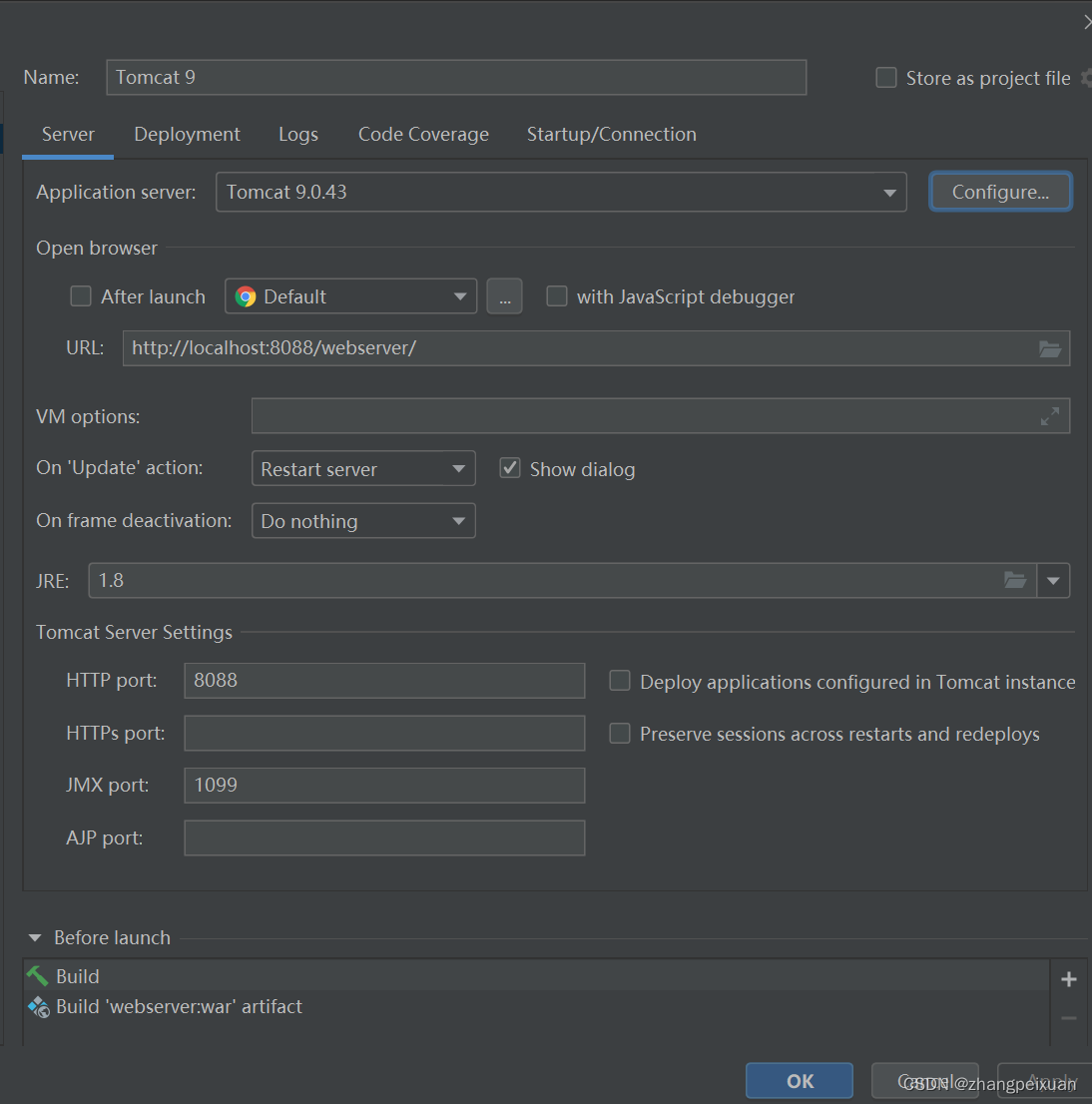Check the After launch checkbox

(x=81, y=296)
